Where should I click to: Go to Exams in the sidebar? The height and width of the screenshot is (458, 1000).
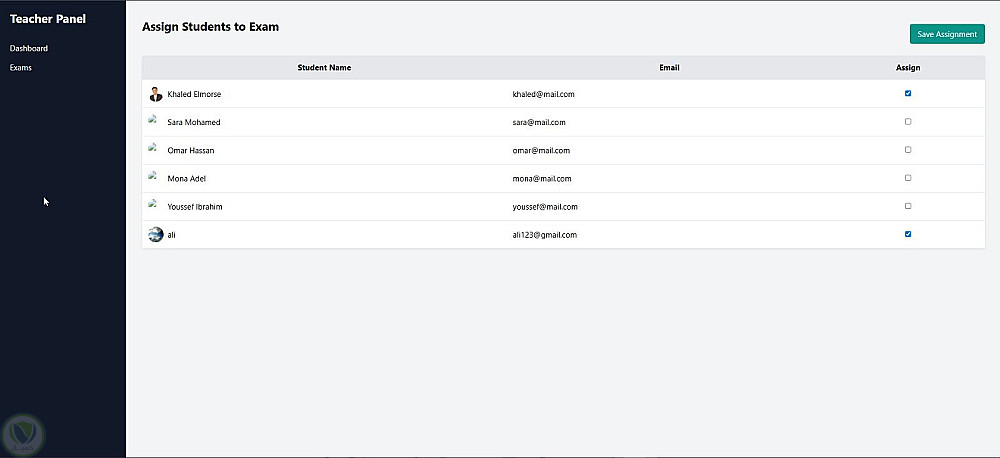(x=21, y=68)
